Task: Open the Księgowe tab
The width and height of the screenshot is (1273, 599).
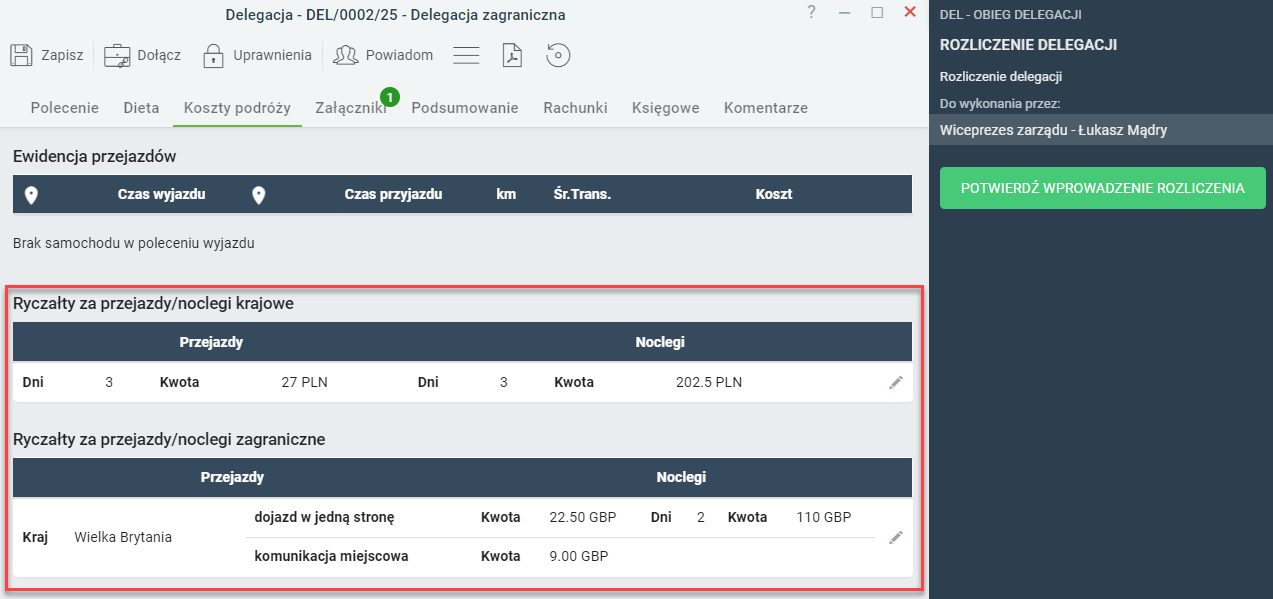Action: (666, 108)
